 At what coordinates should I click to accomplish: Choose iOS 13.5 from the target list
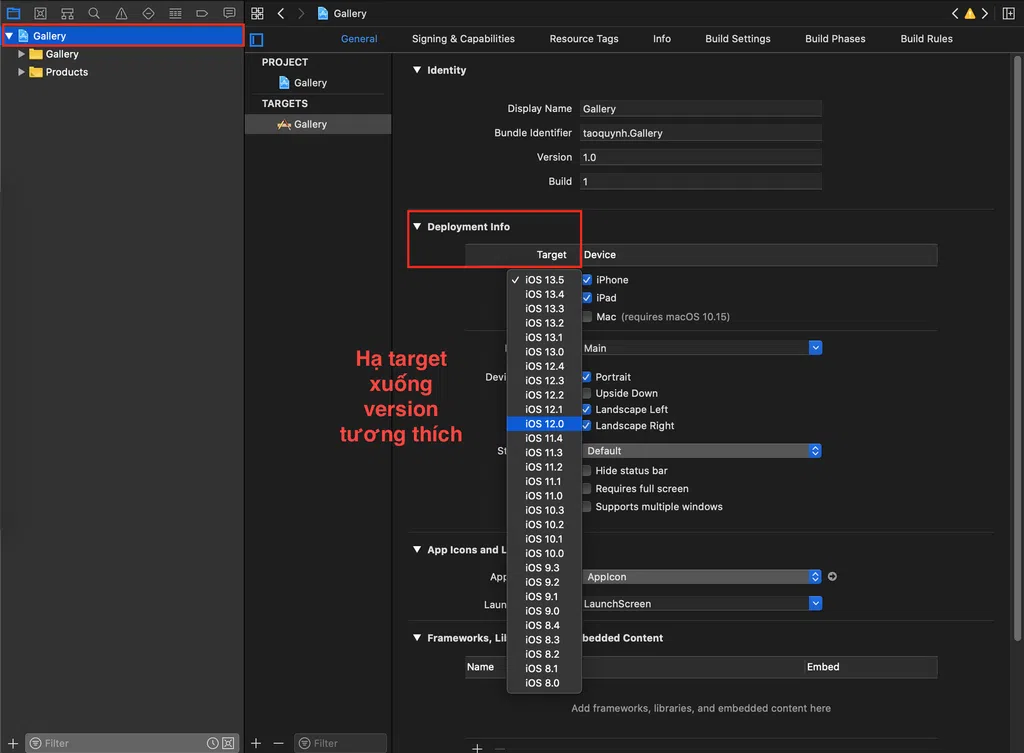(x=544, y=280)
